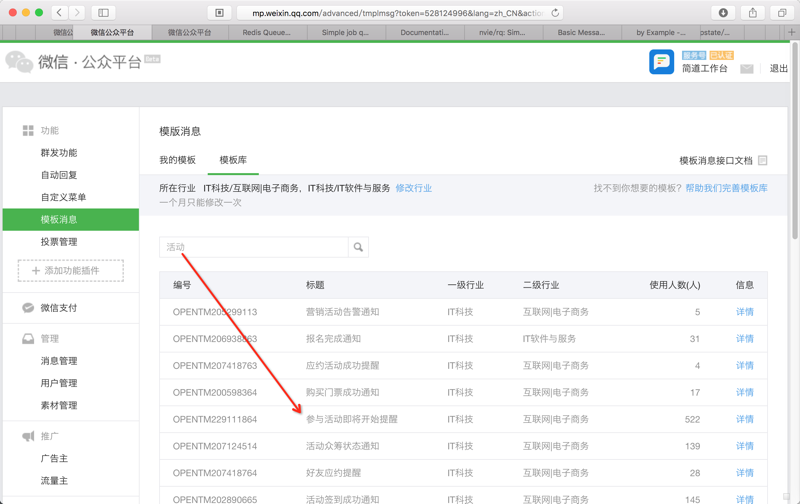Click template number OPENTM207124514

pos(215,446)
